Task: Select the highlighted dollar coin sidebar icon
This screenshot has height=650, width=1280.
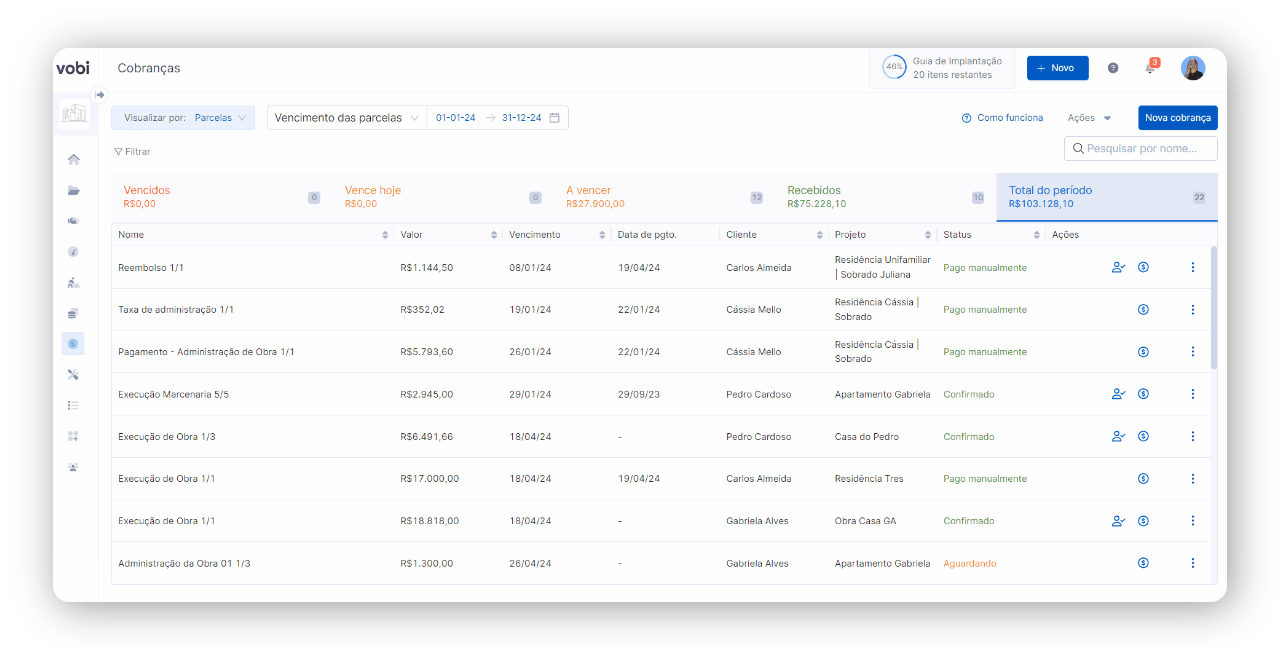Action: (73, 344)
